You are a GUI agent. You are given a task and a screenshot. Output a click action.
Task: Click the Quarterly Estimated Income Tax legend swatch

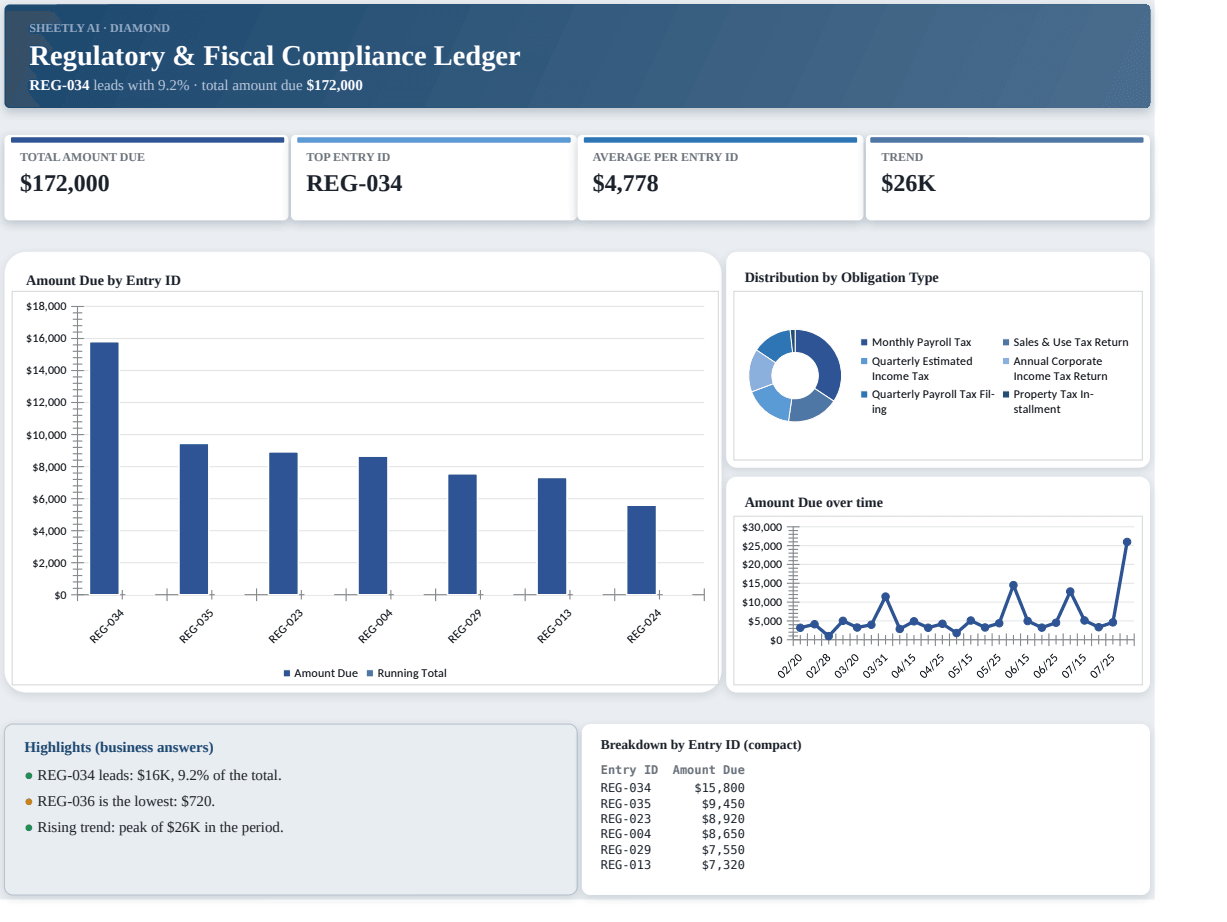tap(864, 361)
